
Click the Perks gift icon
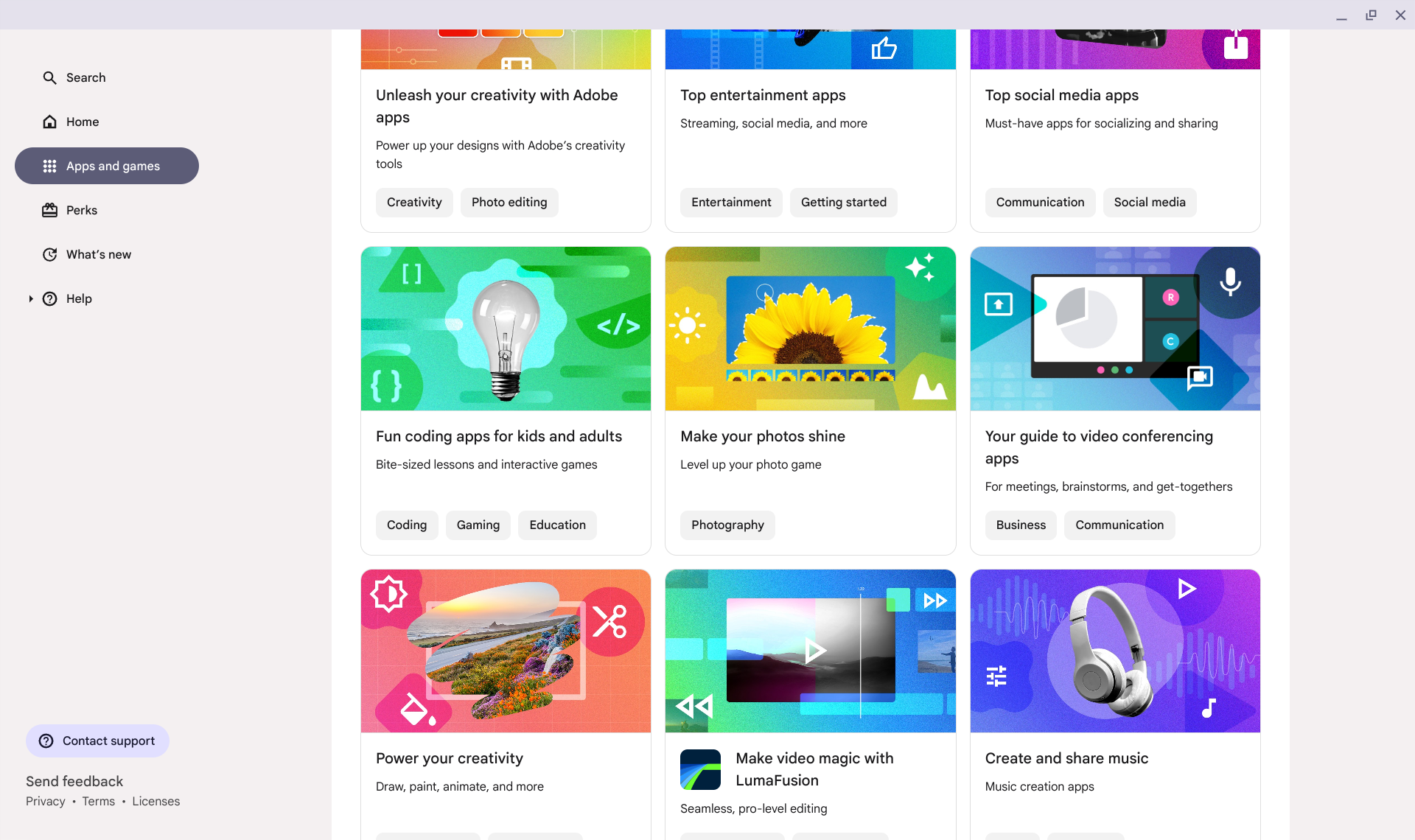(49, 210)
